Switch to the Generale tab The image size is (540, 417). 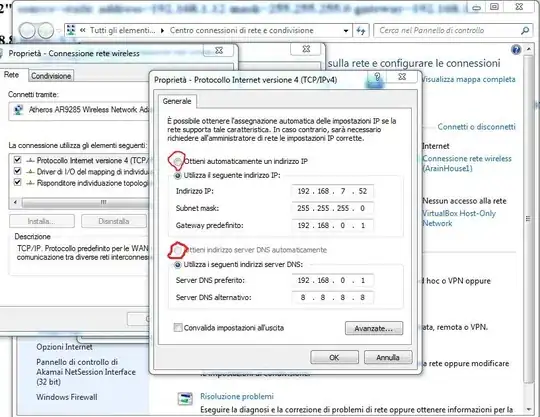pos(177,101)
